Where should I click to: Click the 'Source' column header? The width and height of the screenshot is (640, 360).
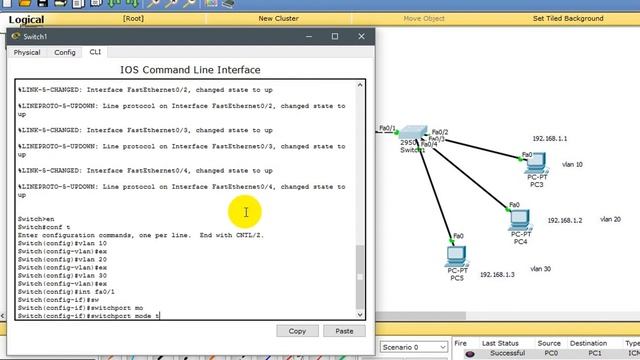549,343
